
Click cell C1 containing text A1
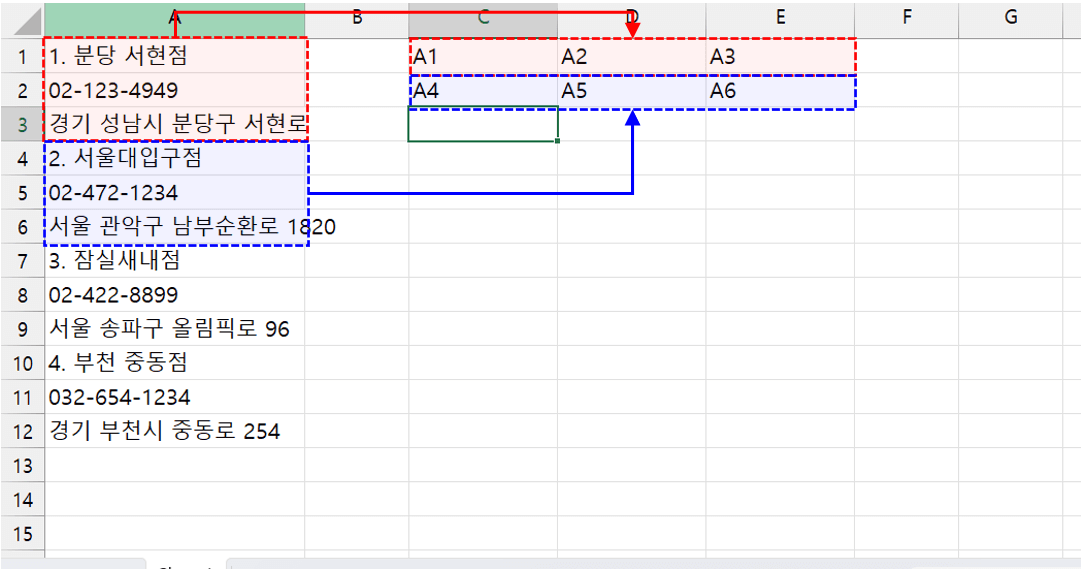482,57
